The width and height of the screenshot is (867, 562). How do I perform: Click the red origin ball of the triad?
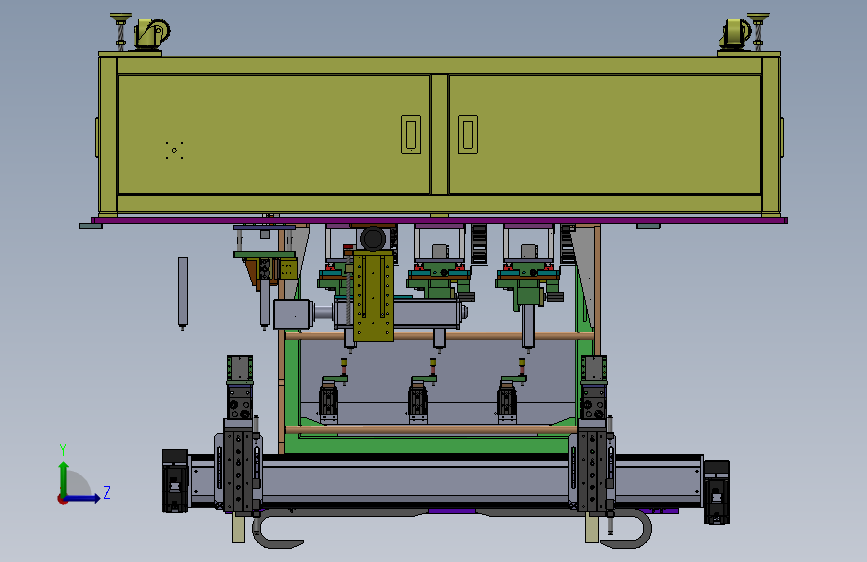(x=62, y=499)
